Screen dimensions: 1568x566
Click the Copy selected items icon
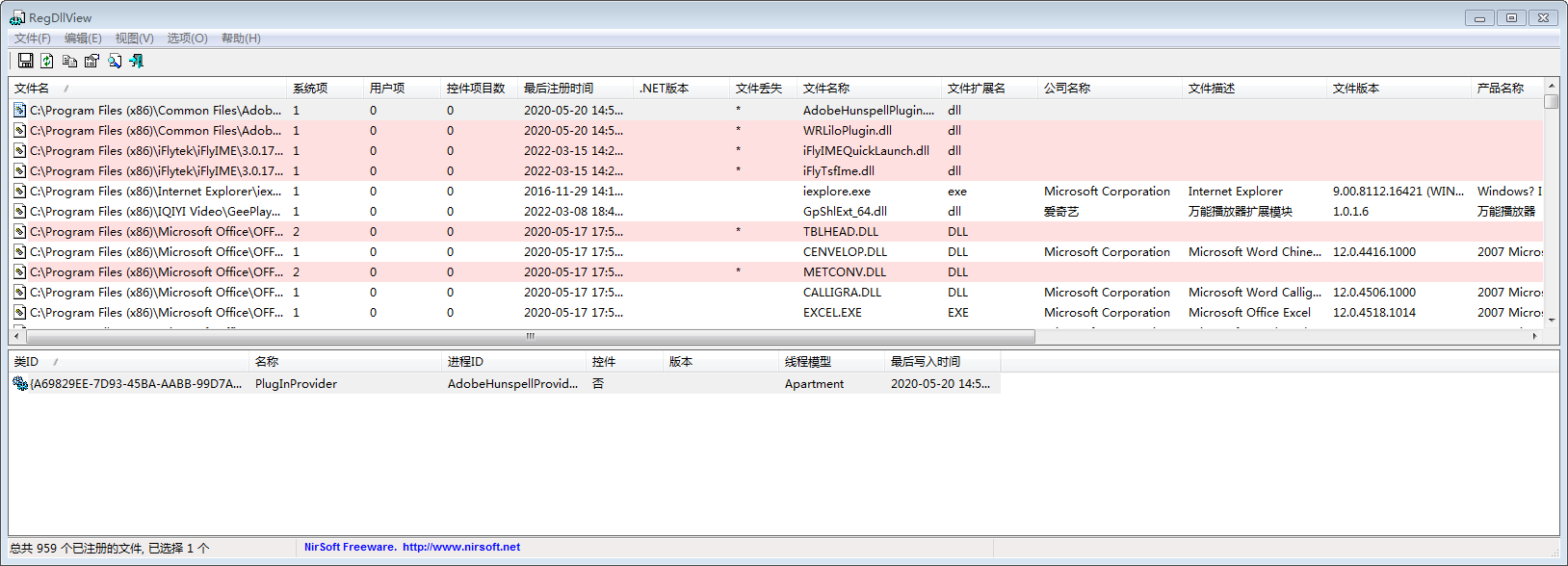click(69, 61)
